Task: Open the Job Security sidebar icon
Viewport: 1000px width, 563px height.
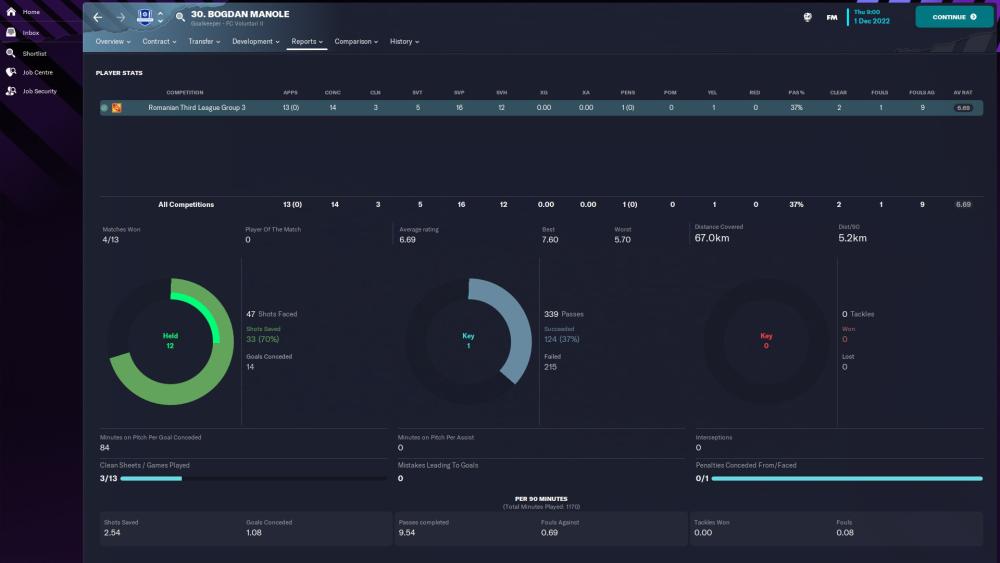Action: (x=11, y=91)
